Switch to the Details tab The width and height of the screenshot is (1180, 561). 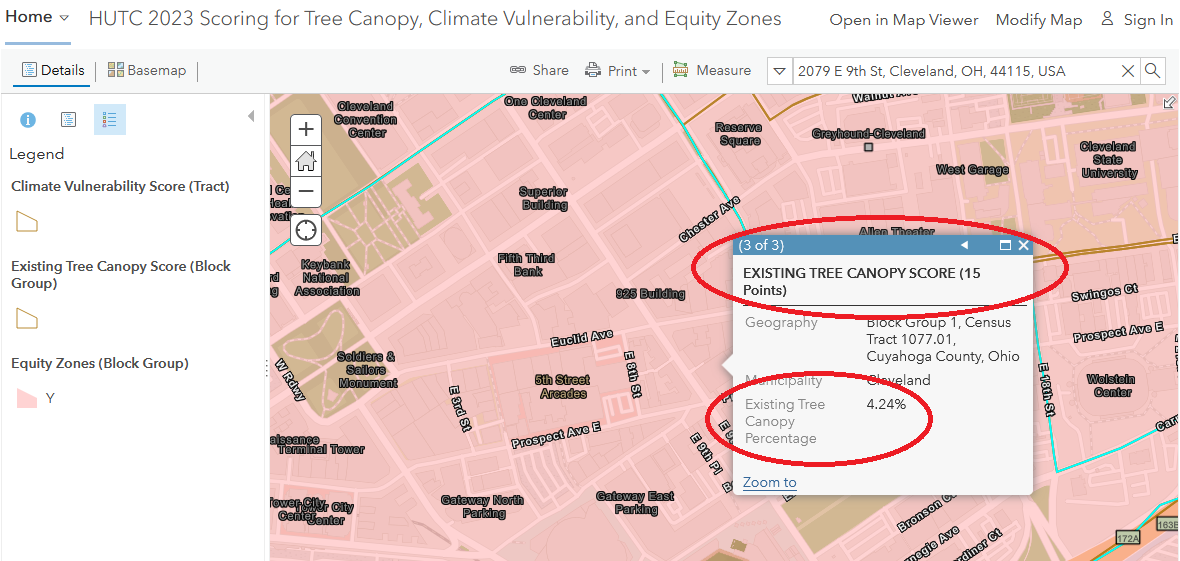point(53,70)
